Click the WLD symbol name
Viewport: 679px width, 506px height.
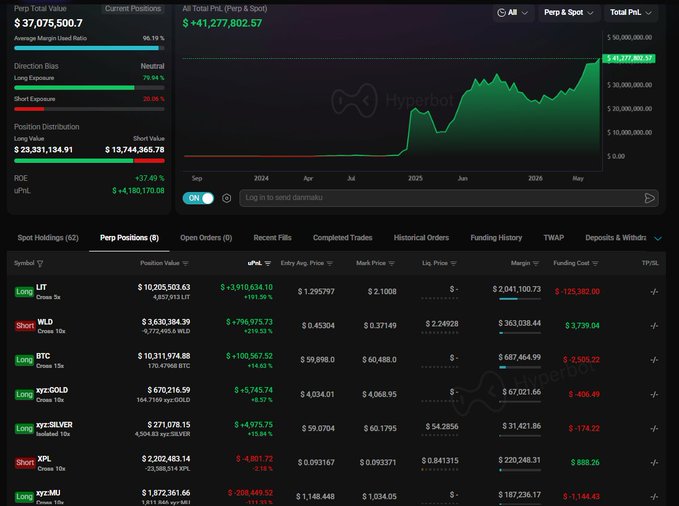pos(45,321)
